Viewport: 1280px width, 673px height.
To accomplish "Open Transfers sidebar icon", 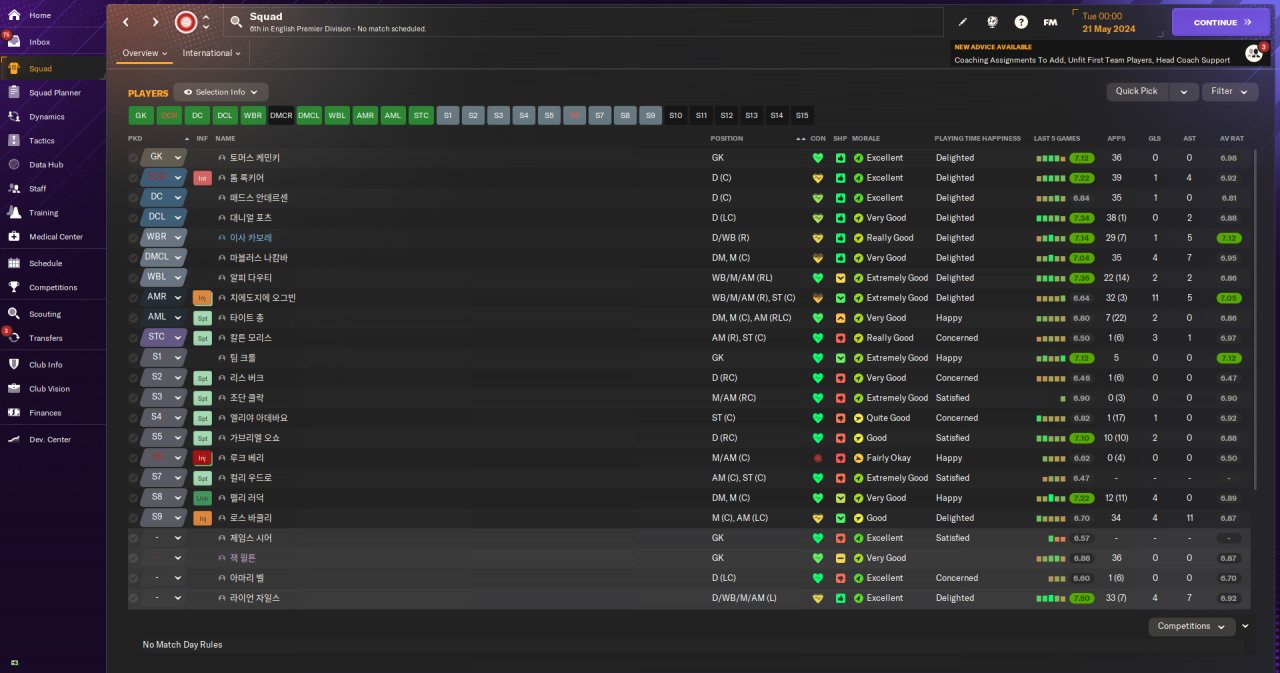I will pos(14,338).
